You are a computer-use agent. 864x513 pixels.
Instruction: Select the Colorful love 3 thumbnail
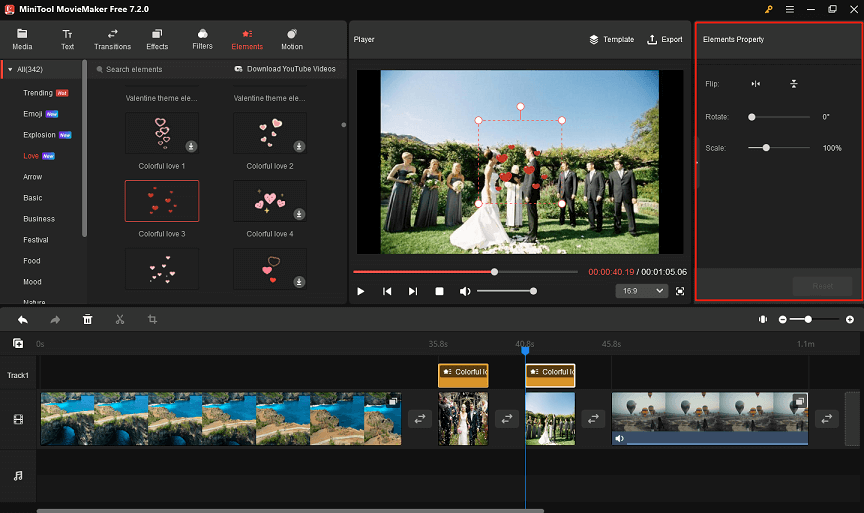pyautogui.click(x=162, y=201)
